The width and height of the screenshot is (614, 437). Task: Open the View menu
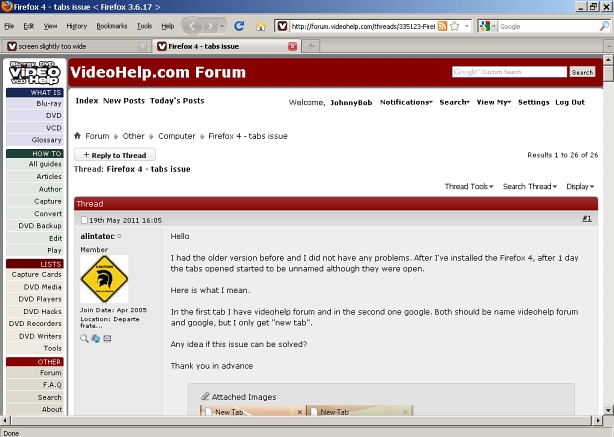click(50, 26)
